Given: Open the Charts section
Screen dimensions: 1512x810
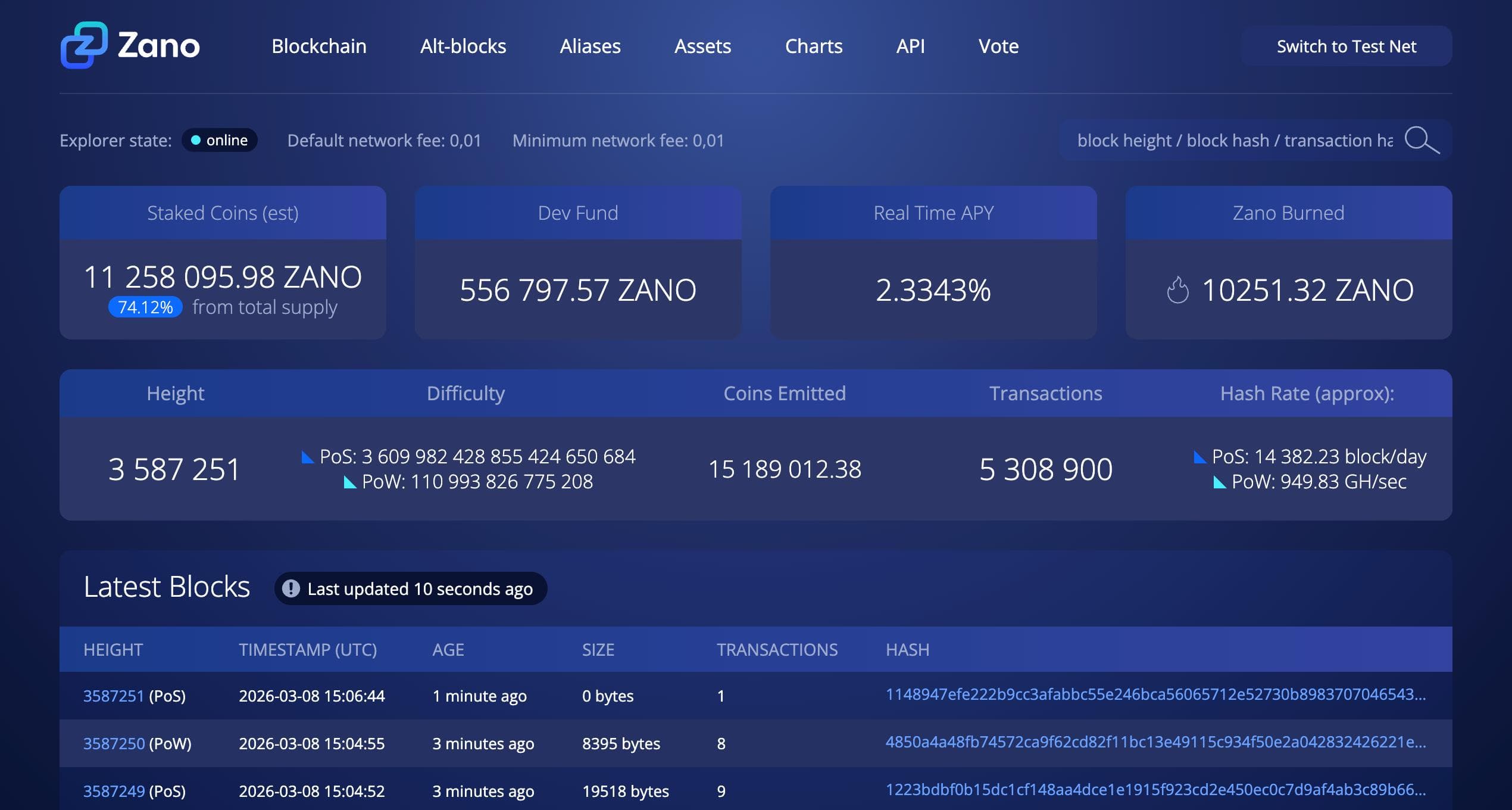Looking at the screenshot, I should tap(814, 46).
